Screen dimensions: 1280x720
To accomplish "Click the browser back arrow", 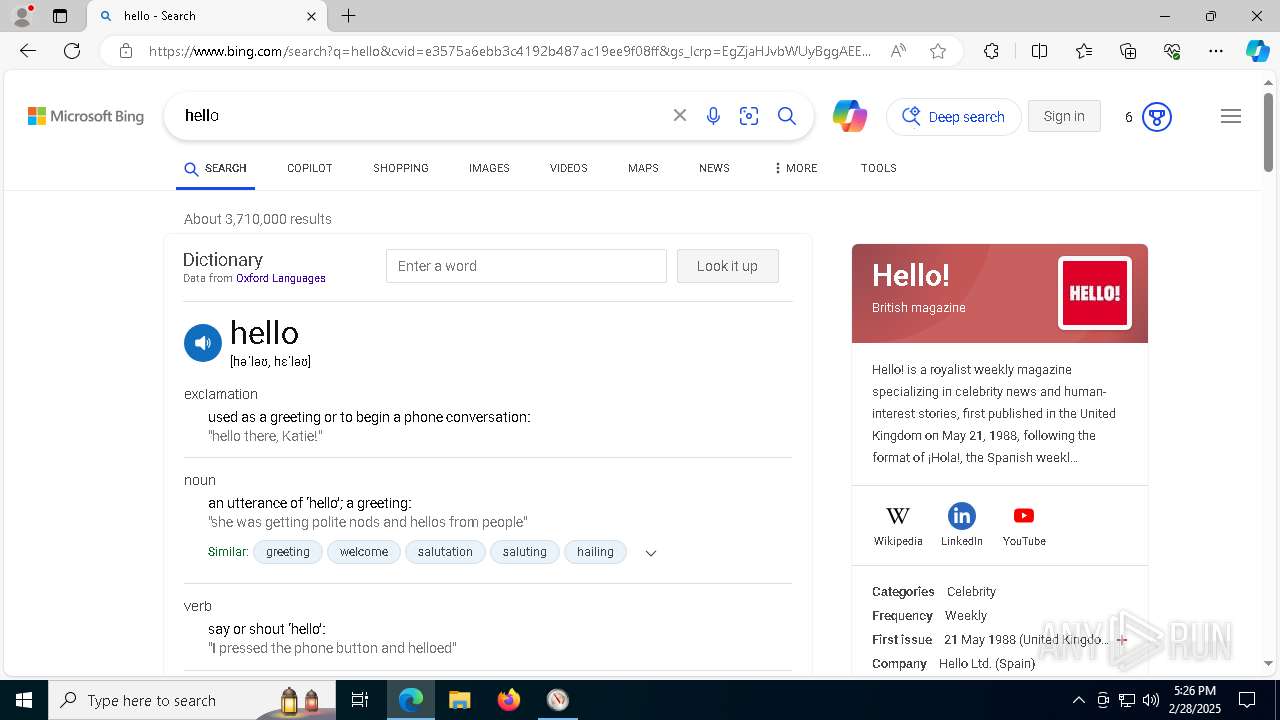I will tap(28, 51).
